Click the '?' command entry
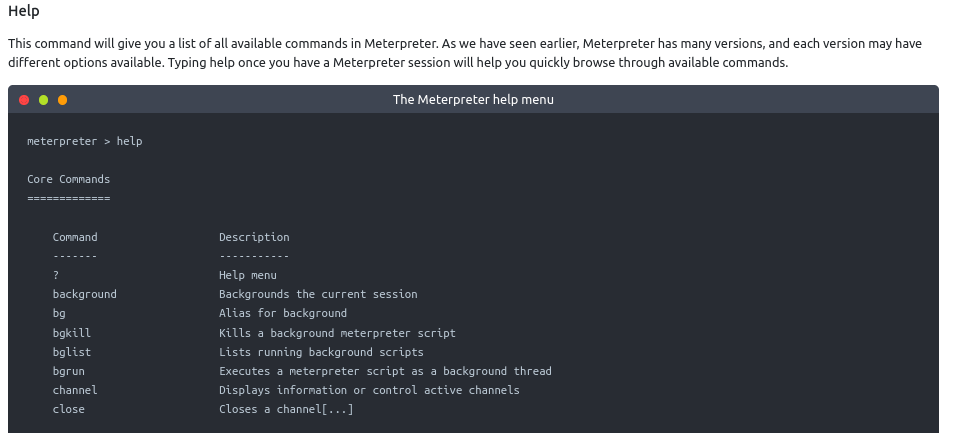This screenshot has width=954, height=441. click(56, 275)
